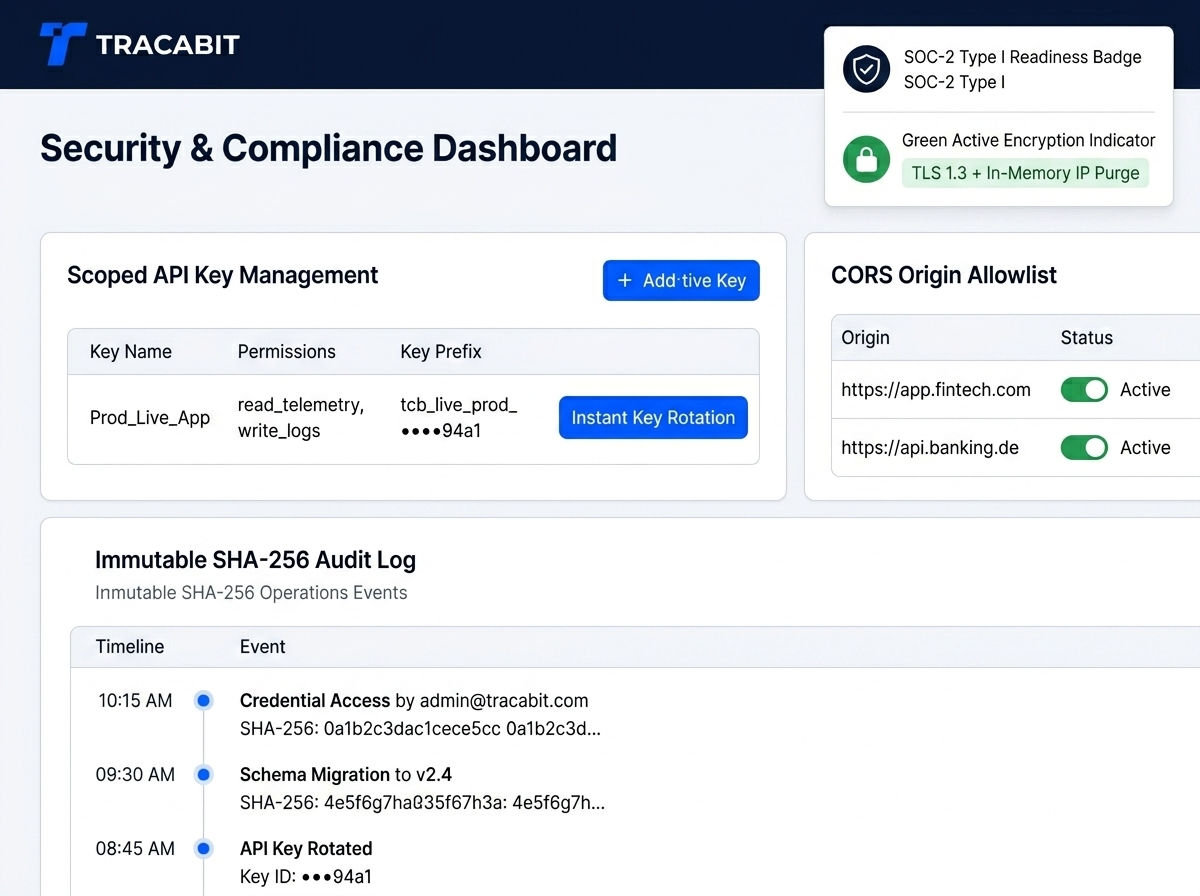
Task: Click the Key Name column header
Action: (x=131, y=352)
